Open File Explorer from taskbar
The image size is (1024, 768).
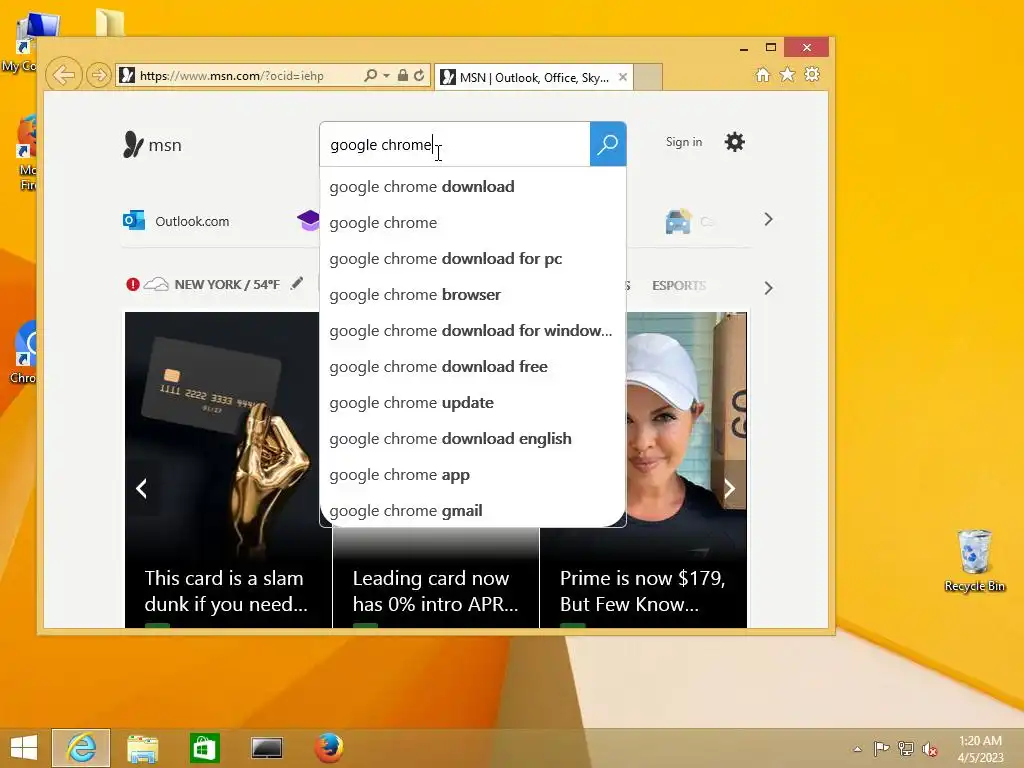142,748
